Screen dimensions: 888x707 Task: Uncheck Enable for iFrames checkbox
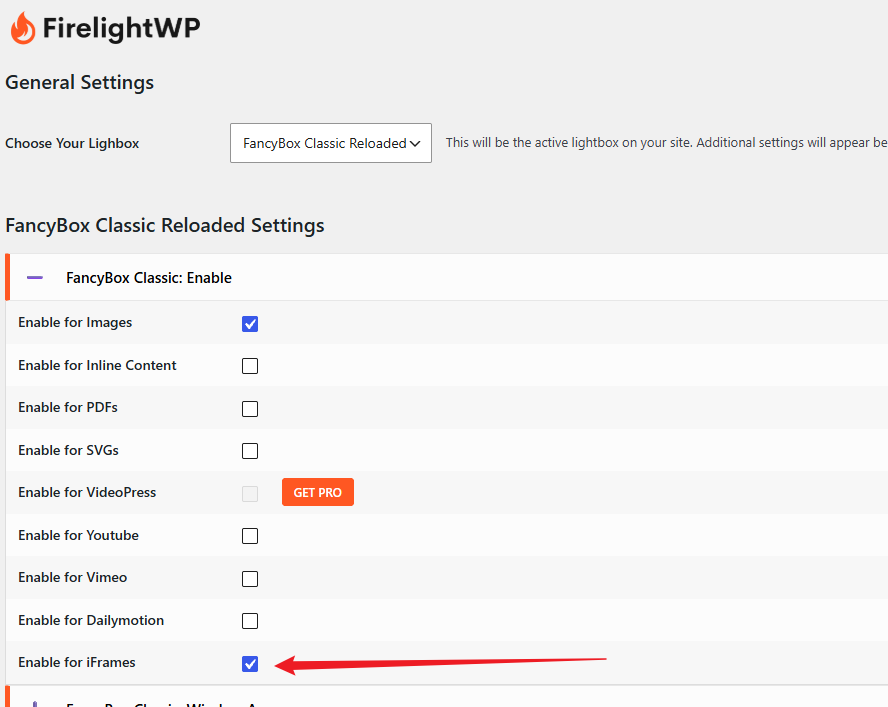(x=250, y=663)
